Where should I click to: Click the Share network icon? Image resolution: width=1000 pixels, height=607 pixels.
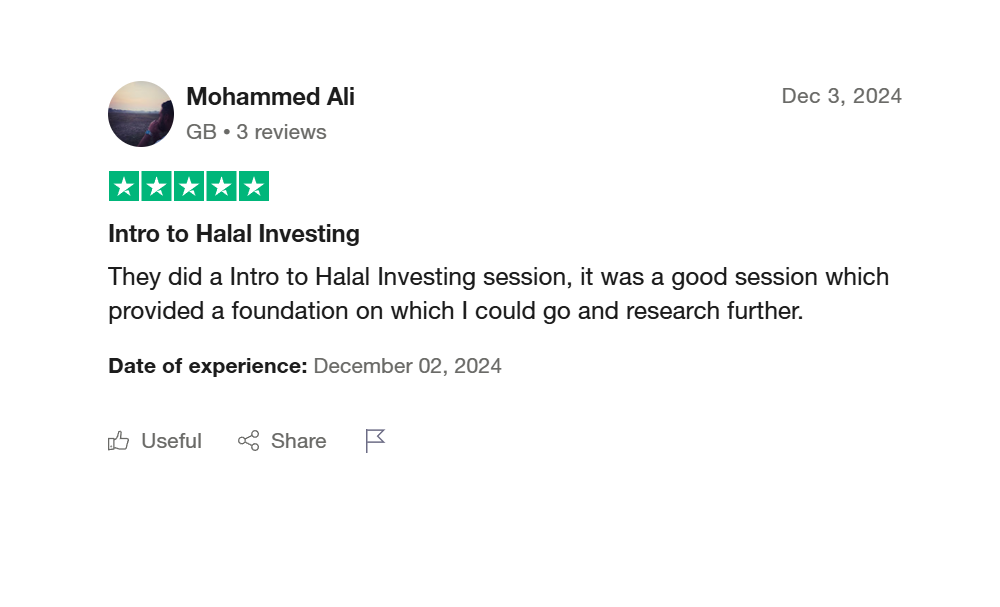[248, 441]
